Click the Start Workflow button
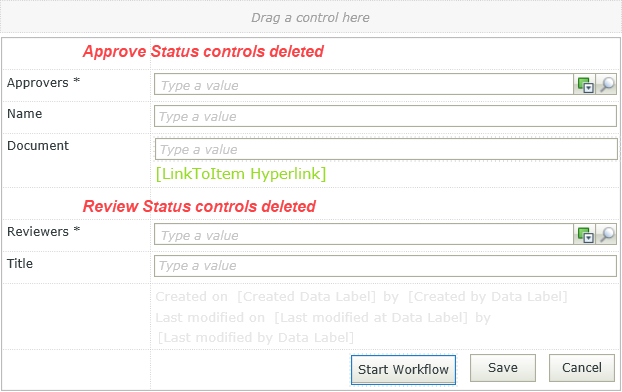The image size is (622, 392). pyautogui.click(x=403, y=369)
